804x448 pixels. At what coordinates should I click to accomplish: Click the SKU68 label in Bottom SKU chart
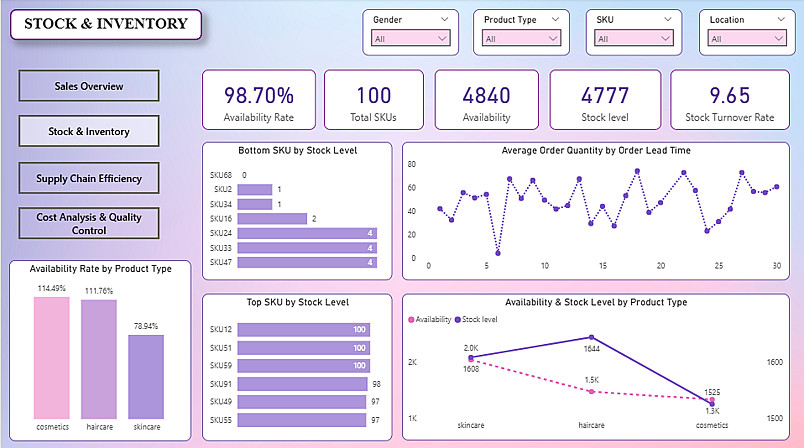coord(220,175)
